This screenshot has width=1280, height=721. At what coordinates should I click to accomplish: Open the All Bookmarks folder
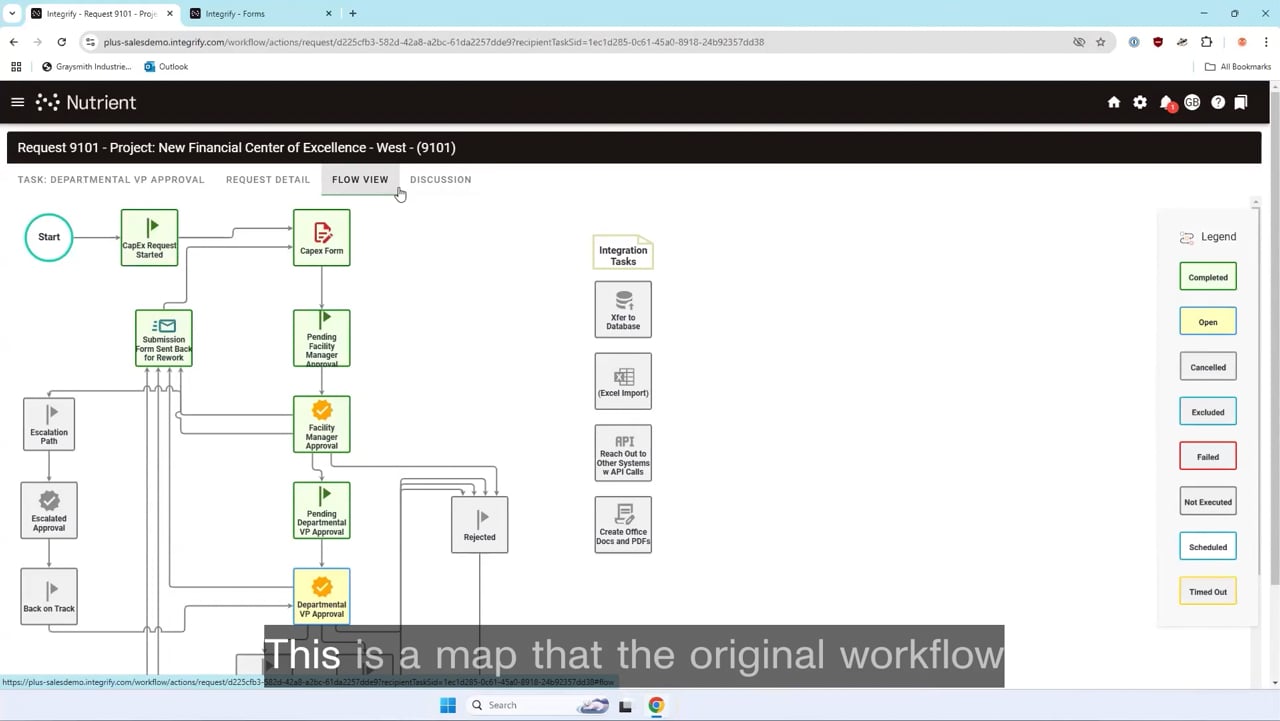pyautogui.click(x=1238, y=67)
